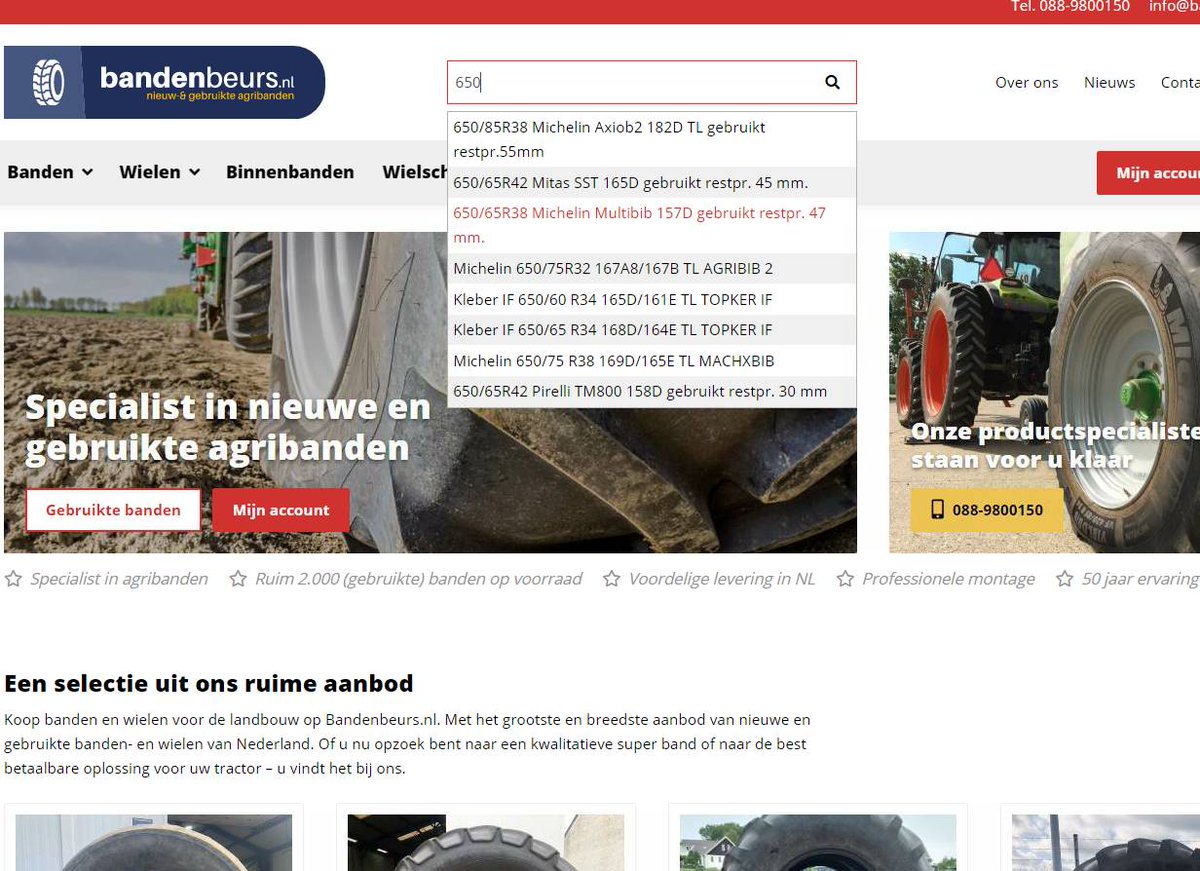The height and width of the screenshot is (871, 1200).
Task: Select suggestion 650/65R42 Pirelli TM800 158D
Action: [651, 391]
